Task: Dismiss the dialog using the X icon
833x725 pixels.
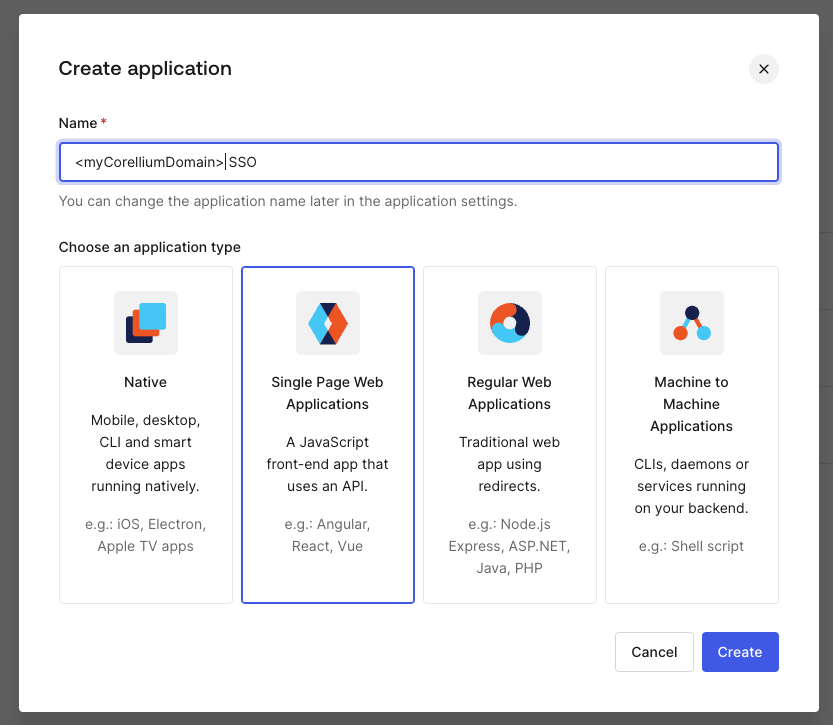Action: pyautogui.click(x=763, y=69)
